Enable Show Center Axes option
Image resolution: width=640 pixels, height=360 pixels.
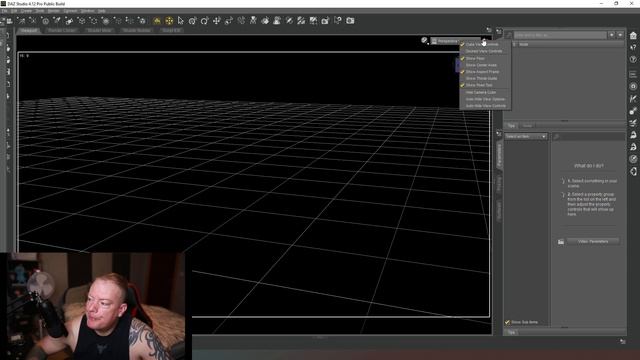(485, 65)
